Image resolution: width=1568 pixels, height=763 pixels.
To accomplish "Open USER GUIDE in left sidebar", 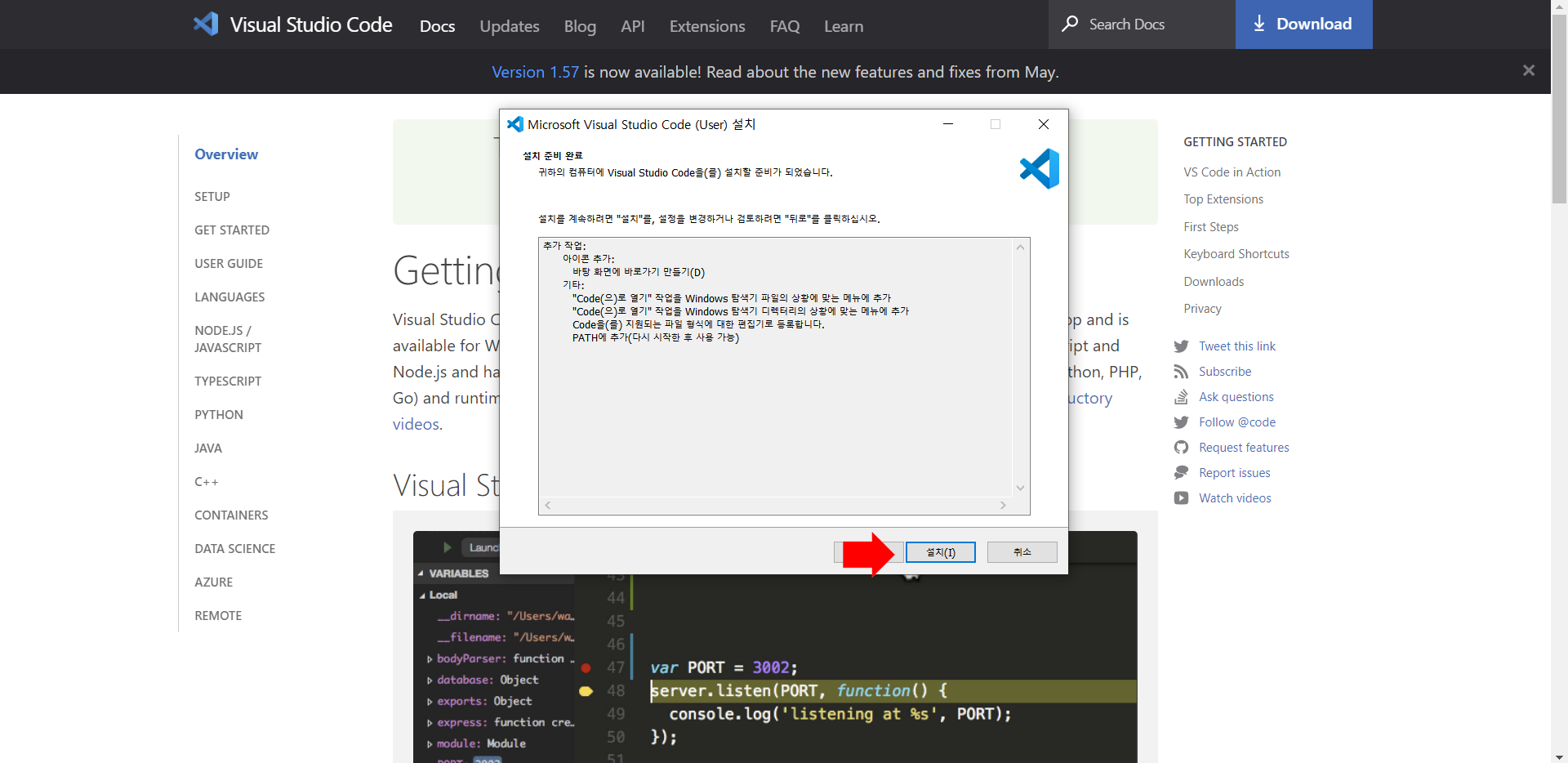I will (x=229, y=264).
